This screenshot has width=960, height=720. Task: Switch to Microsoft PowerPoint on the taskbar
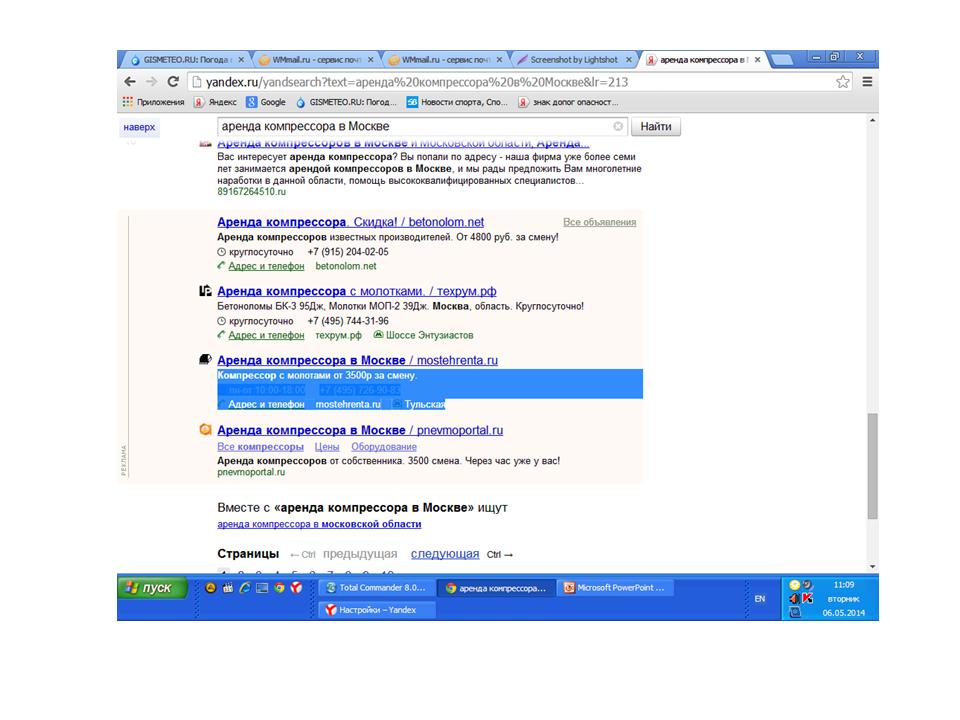coord(615,588)
